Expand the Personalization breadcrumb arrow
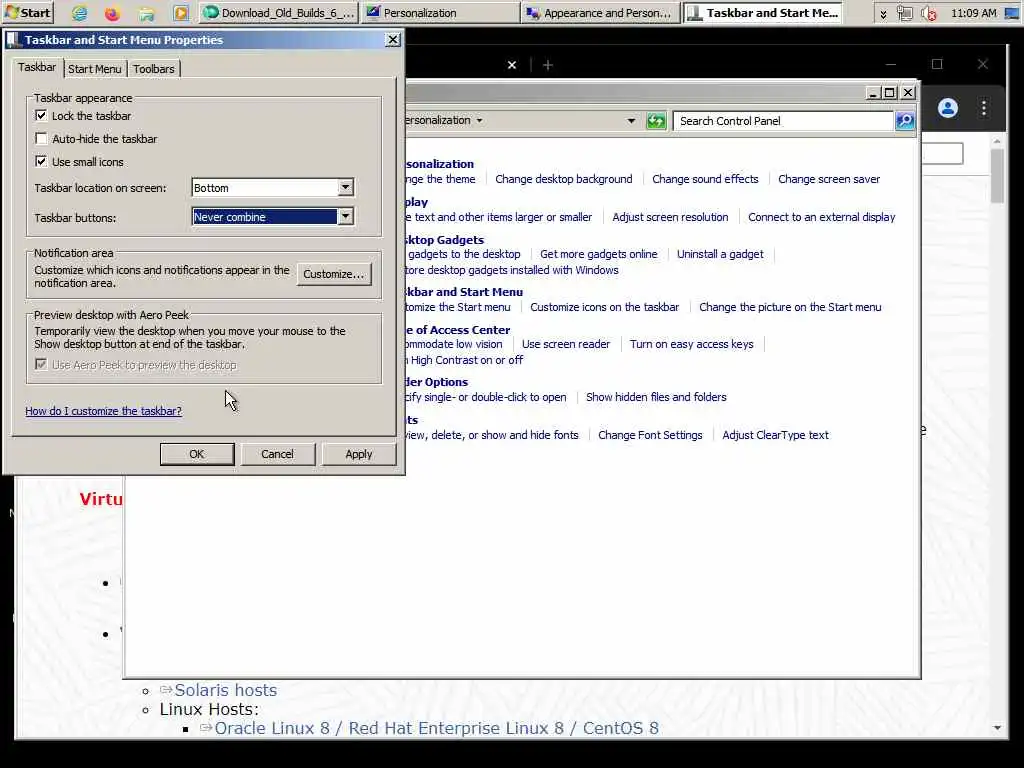This screenshot has width=1024, height=768. tap(479, 120)
